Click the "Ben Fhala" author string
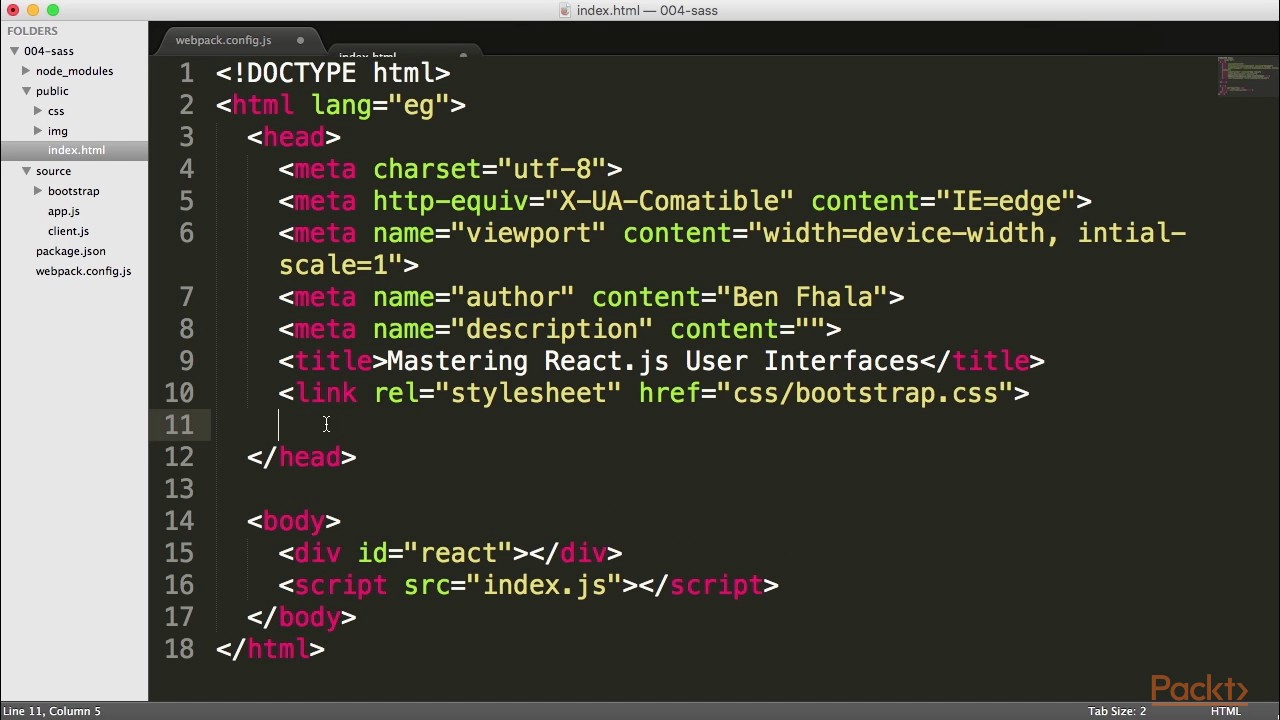This screenshot has height=720, width=1280. point(803,297)
